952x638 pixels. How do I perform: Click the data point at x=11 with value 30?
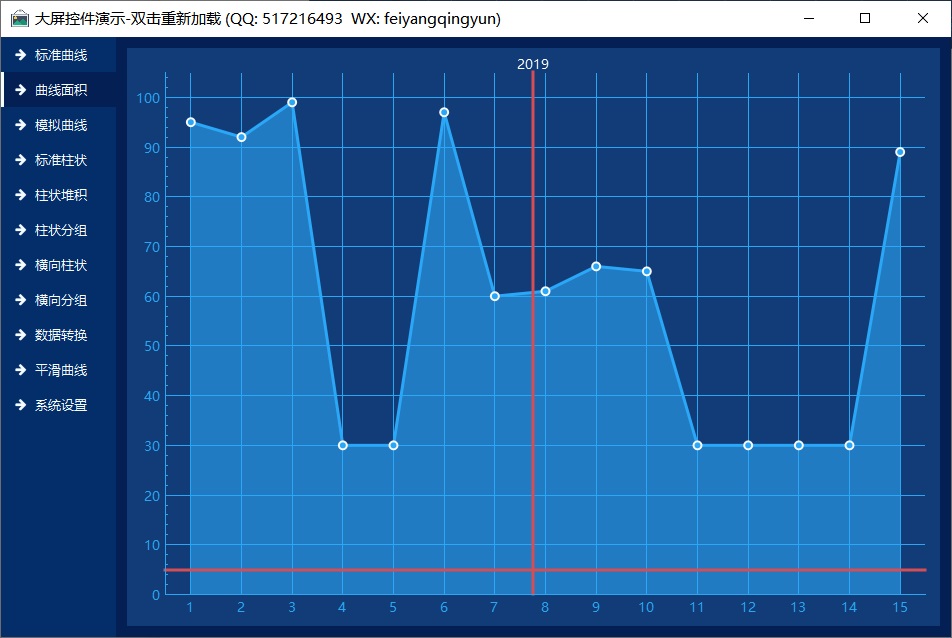point(697,445)
